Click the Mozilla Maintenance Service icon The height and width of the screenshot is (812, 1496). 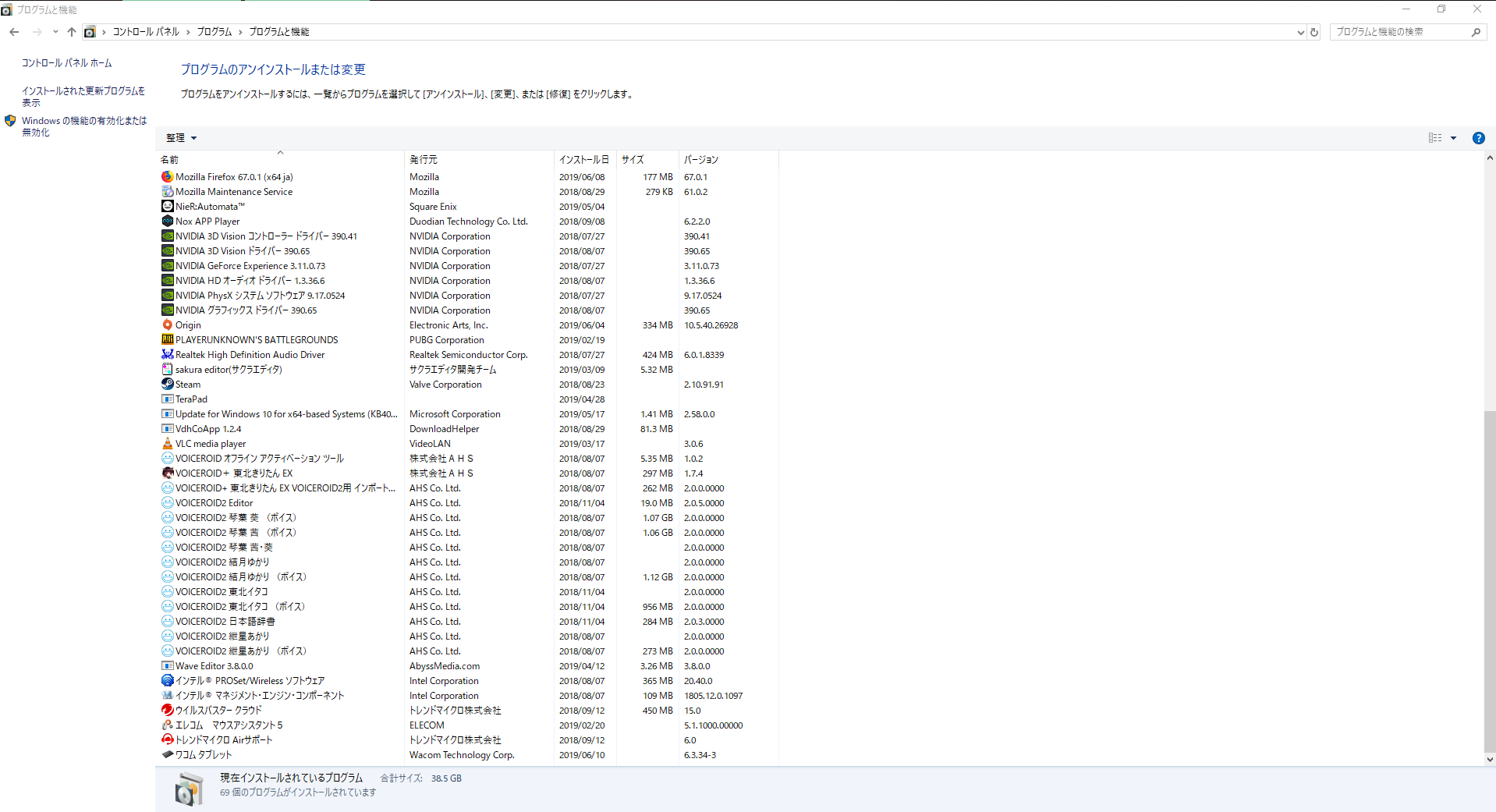167,192
